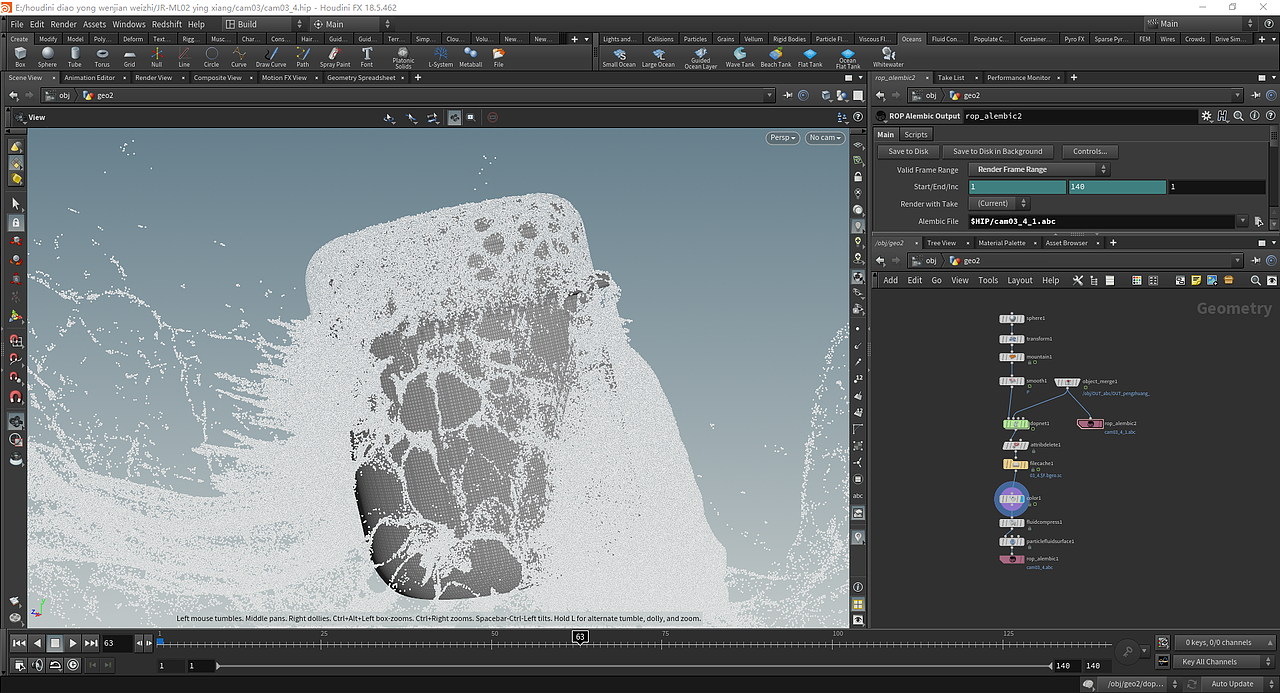Select the Tube shelf tool
This screenshot has width=1280, height=693.
75,56
